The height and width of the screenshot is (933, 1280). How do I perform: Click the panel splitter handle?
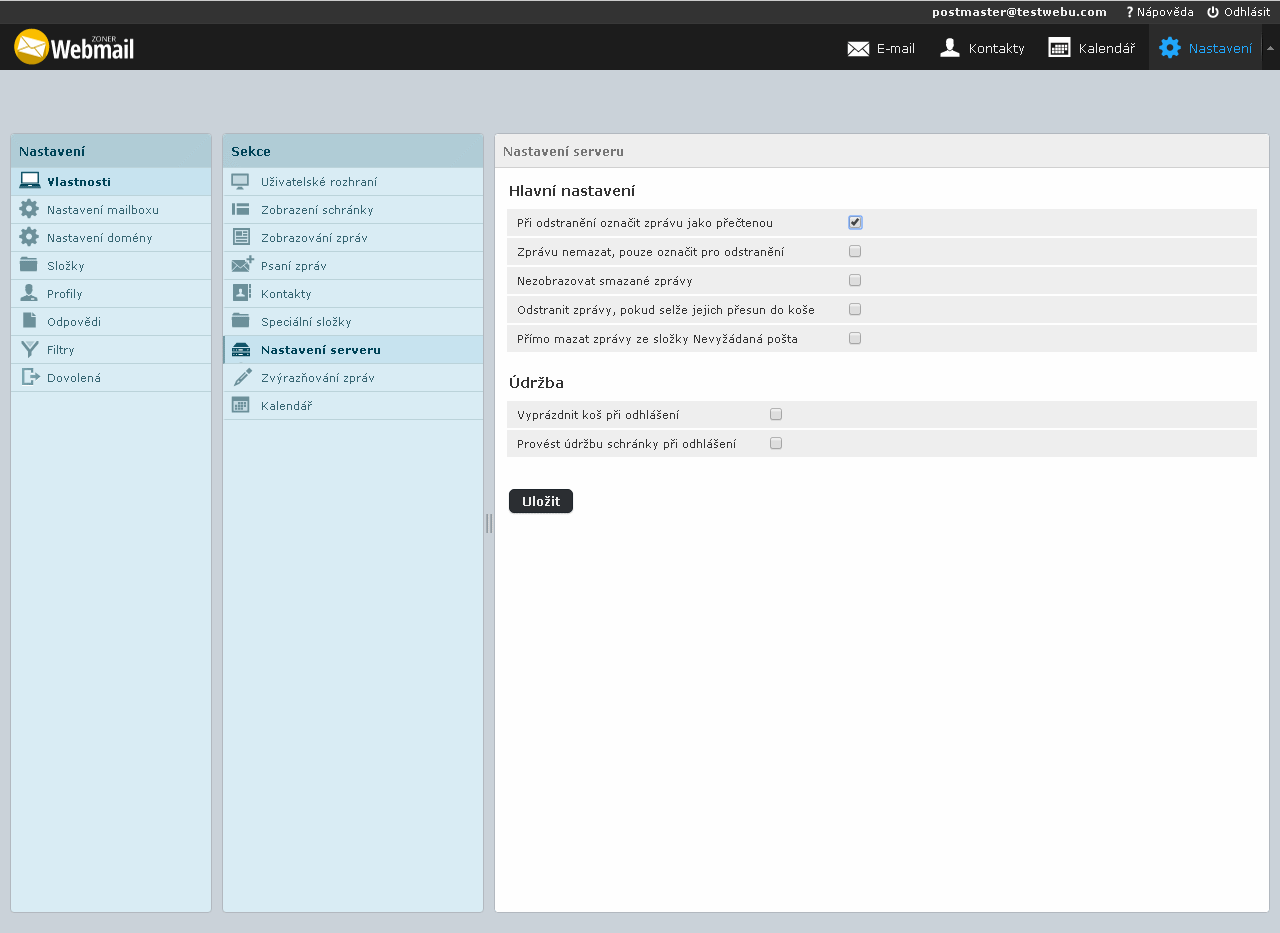(489, 523)
